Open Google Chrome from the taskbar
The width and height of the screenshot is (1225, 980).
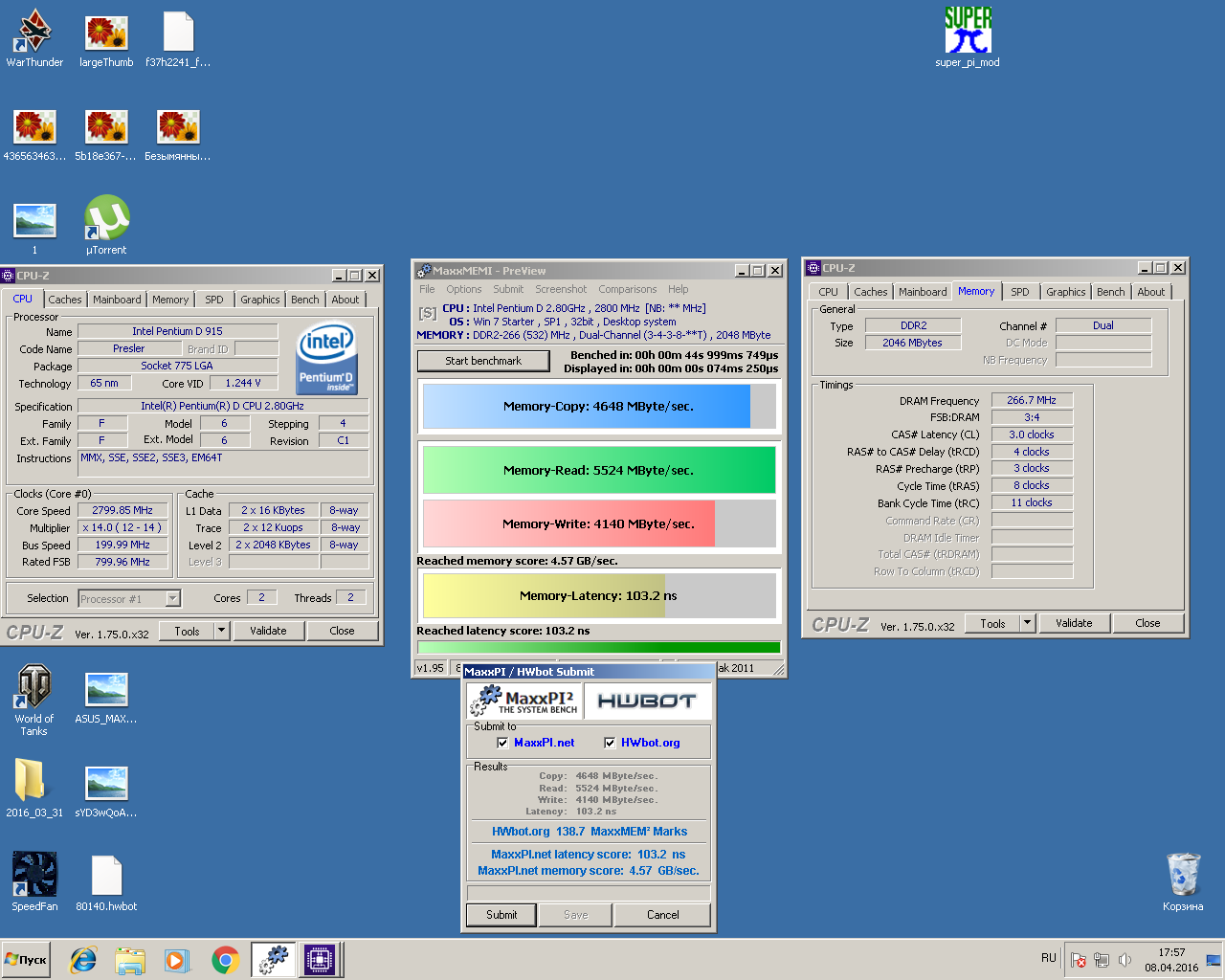tap(225, 959)
